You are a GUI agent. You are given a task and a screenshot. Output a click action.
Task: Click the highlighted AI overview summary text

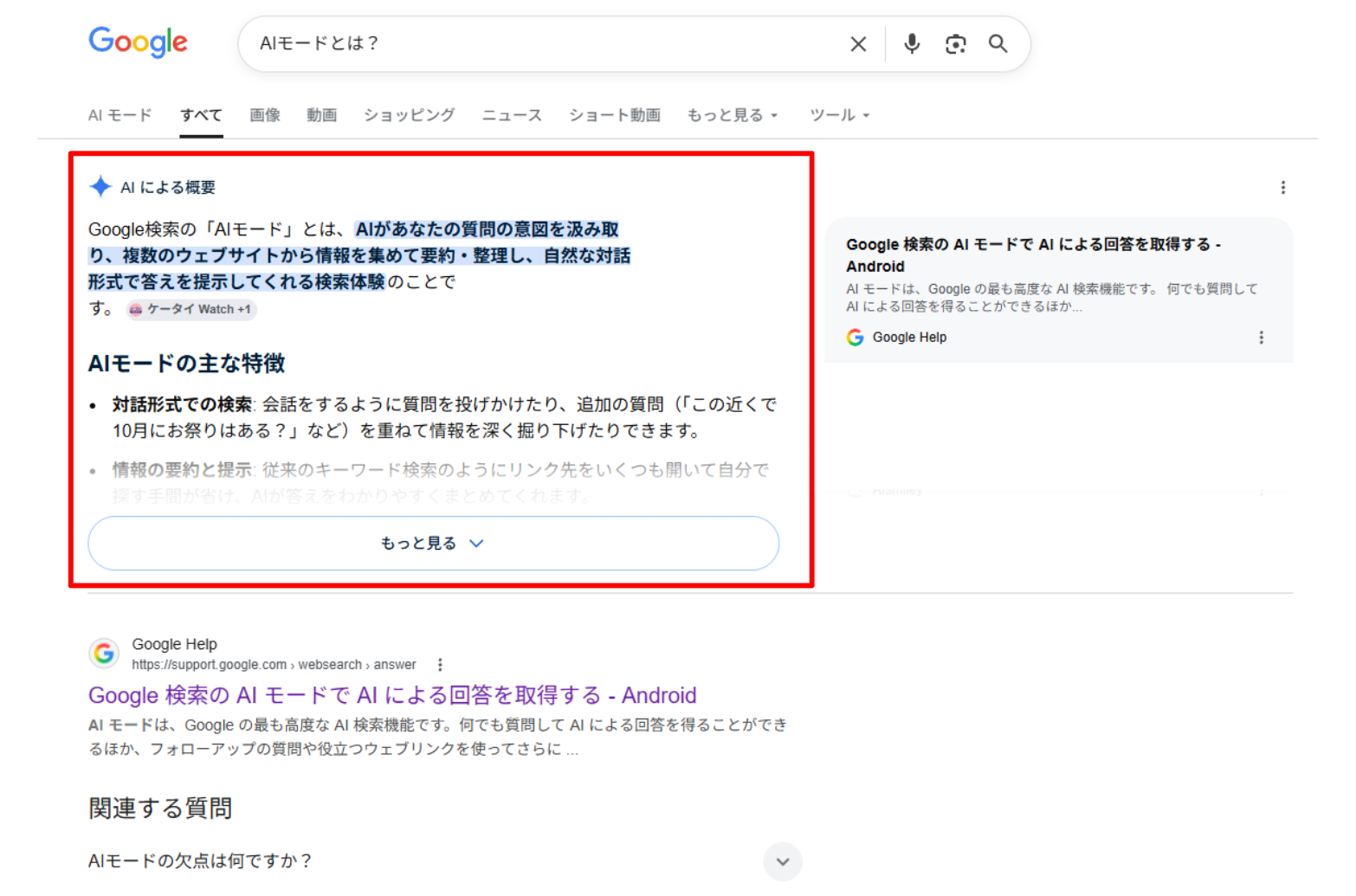359,255
